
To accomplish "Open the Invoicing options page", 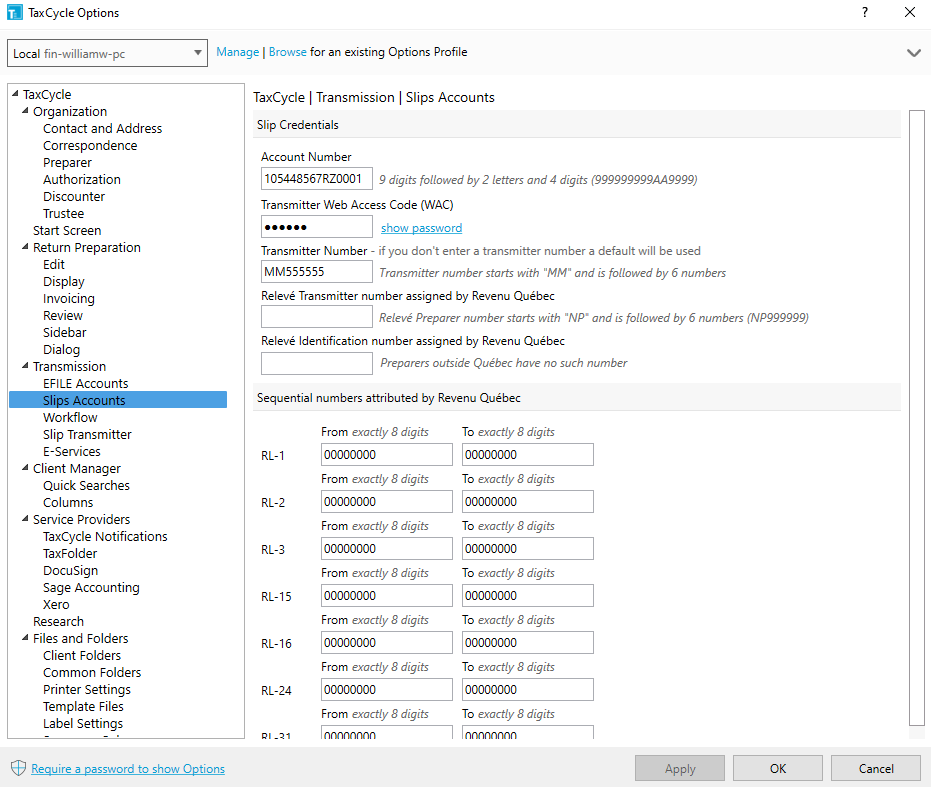I will (69, 299).
